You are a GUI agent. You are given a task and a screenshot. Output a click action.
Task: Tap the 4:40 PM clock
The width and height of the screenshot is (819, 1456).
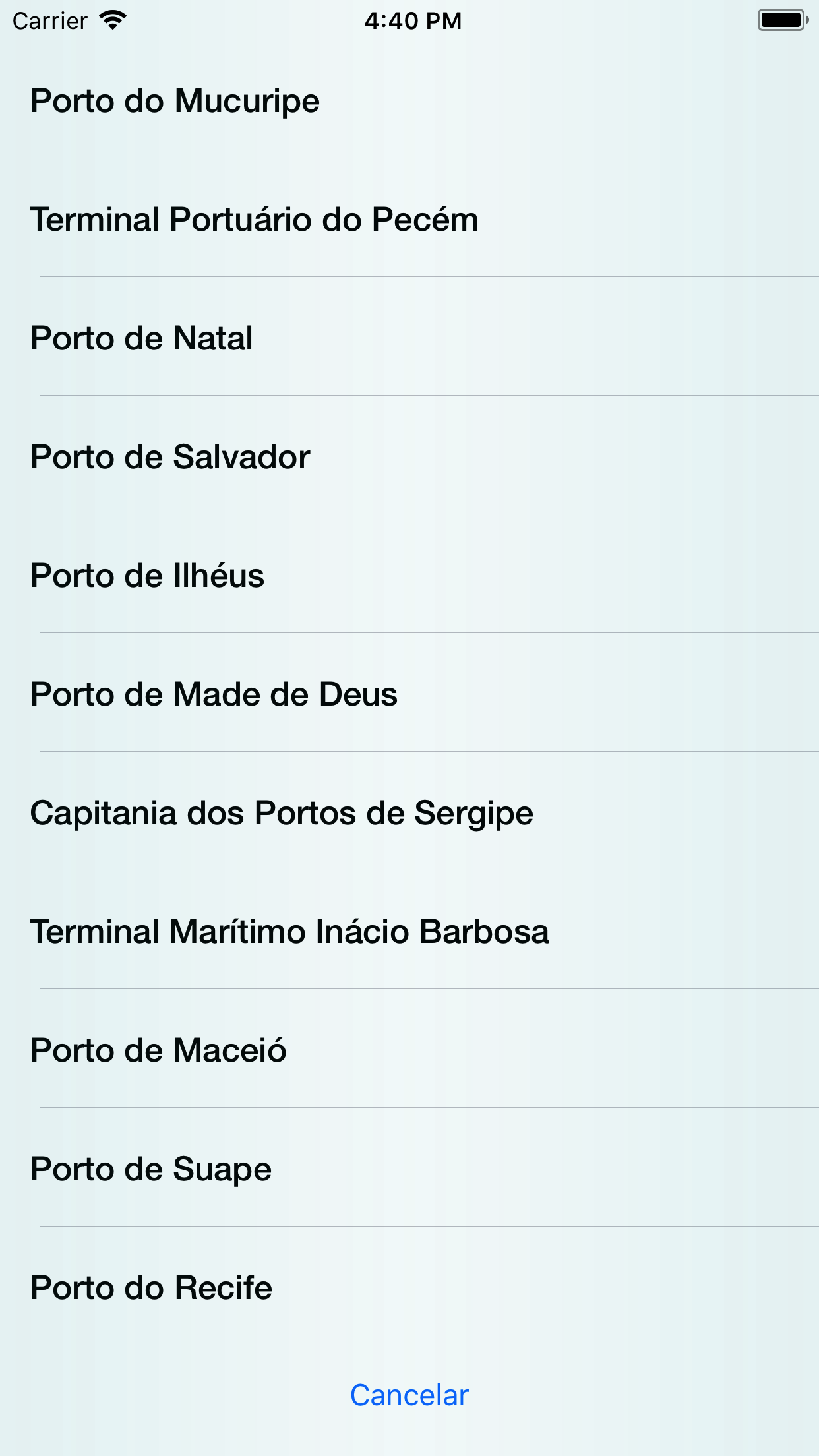click(413, 21)
